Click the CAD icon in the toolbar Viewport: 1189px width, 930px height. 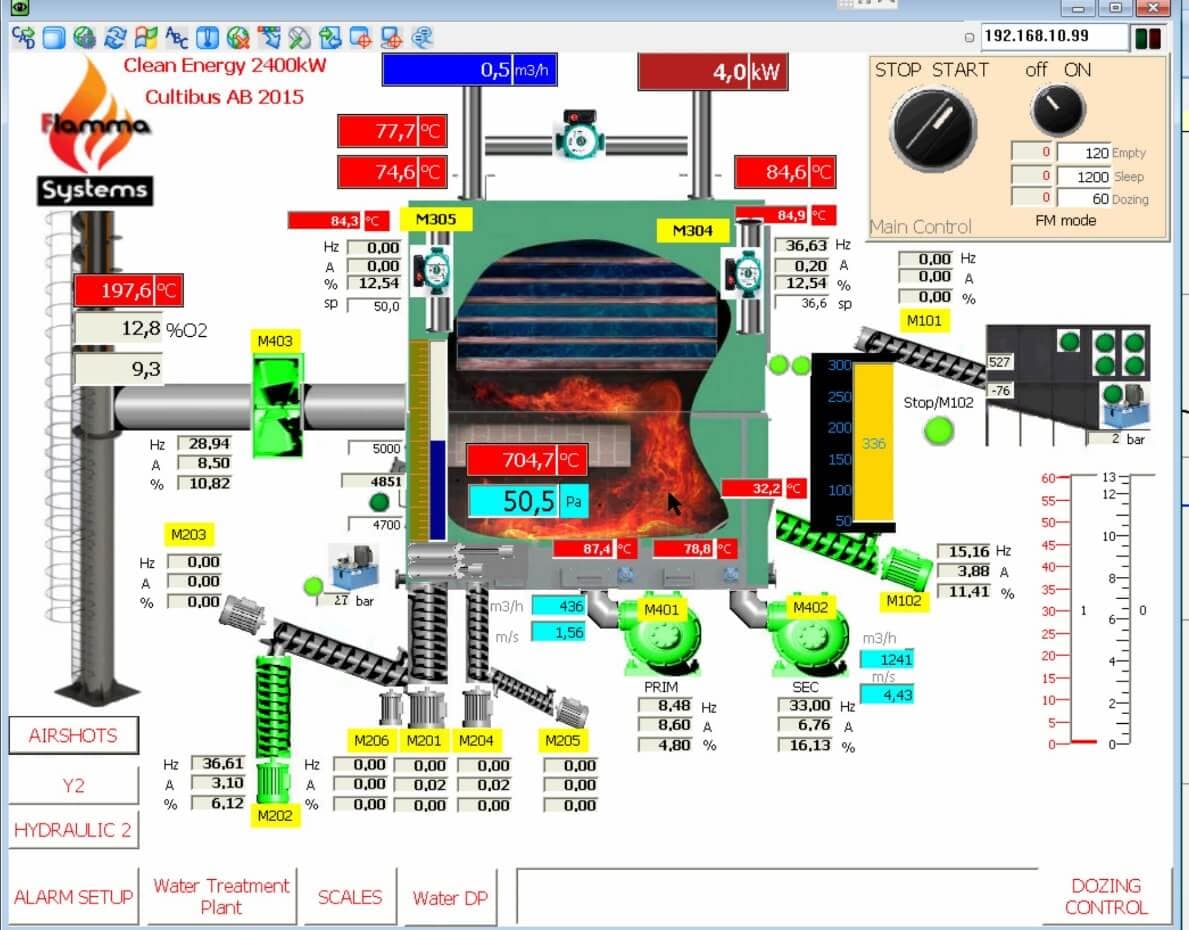(x=23, y=38)
